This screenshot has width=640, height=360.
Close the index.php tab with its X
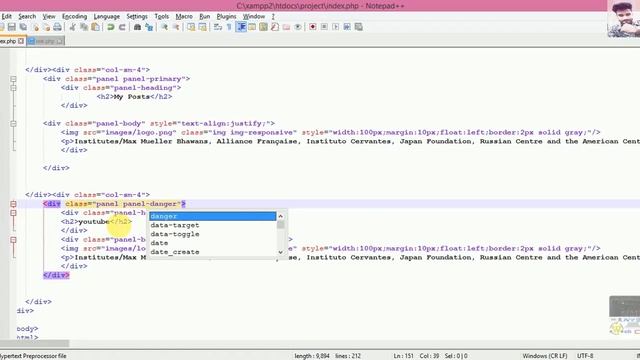(21, 41)
